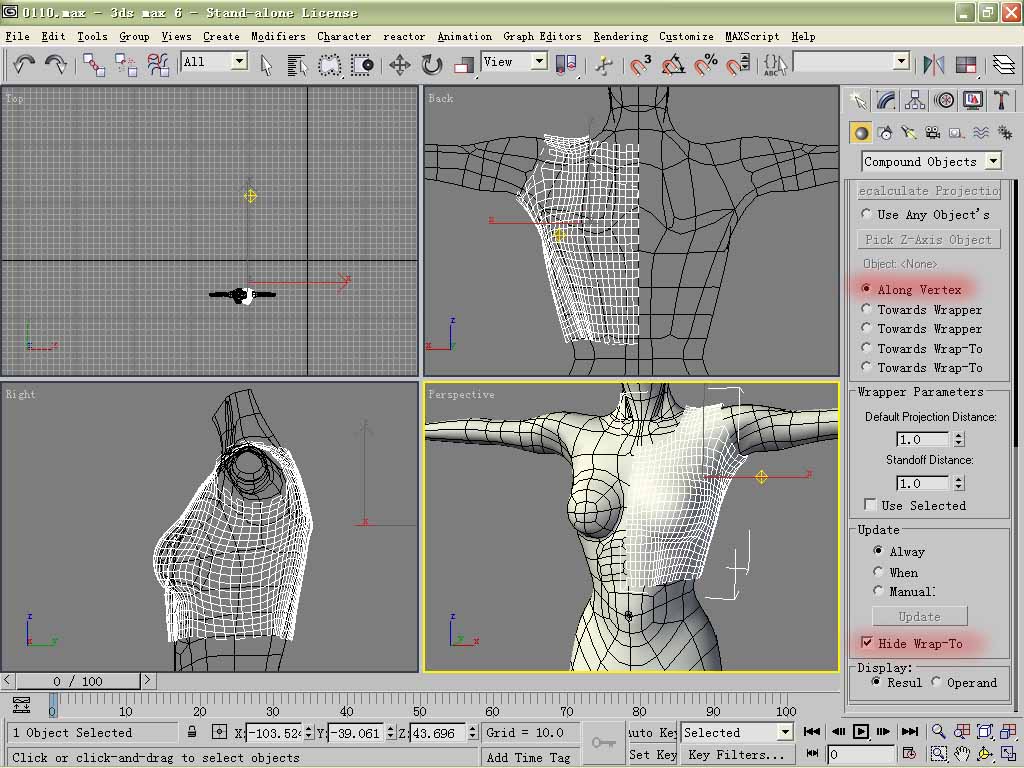1024x768 pixels.
Task: Switch to the Modify command panel tab
Action: 886,100
